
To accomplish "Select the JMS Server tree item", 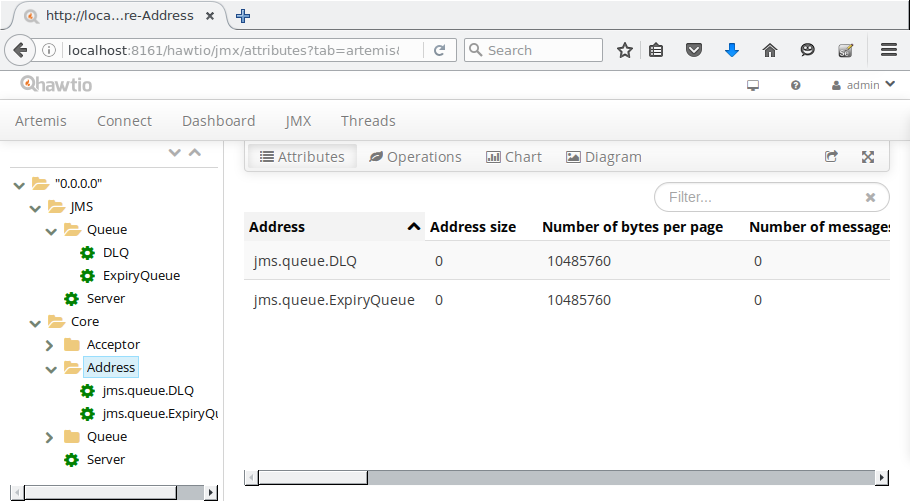I will point(106,298).
